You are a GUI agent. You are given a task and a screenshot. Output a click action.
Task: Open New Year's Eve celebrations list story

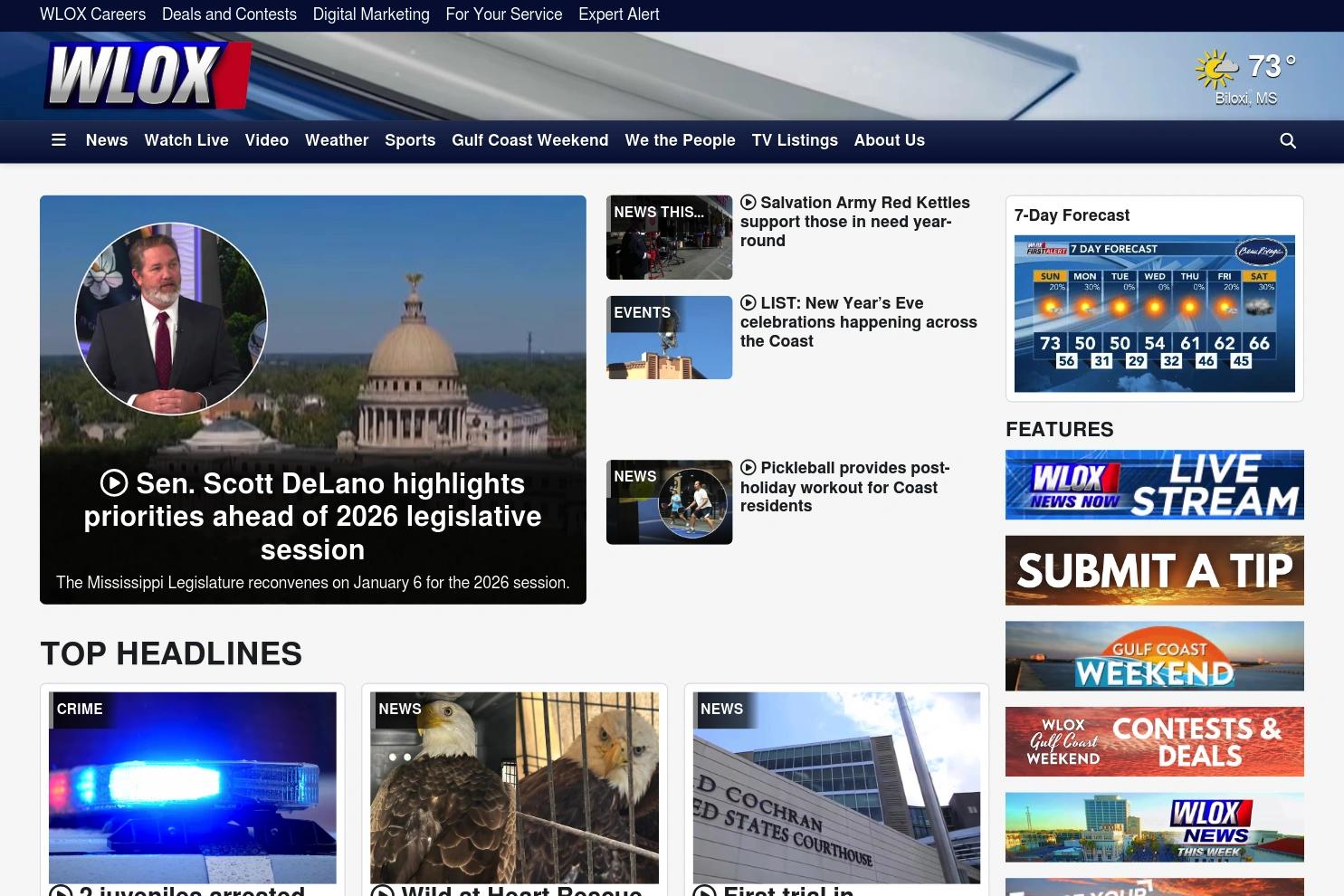tap(859, 322)
